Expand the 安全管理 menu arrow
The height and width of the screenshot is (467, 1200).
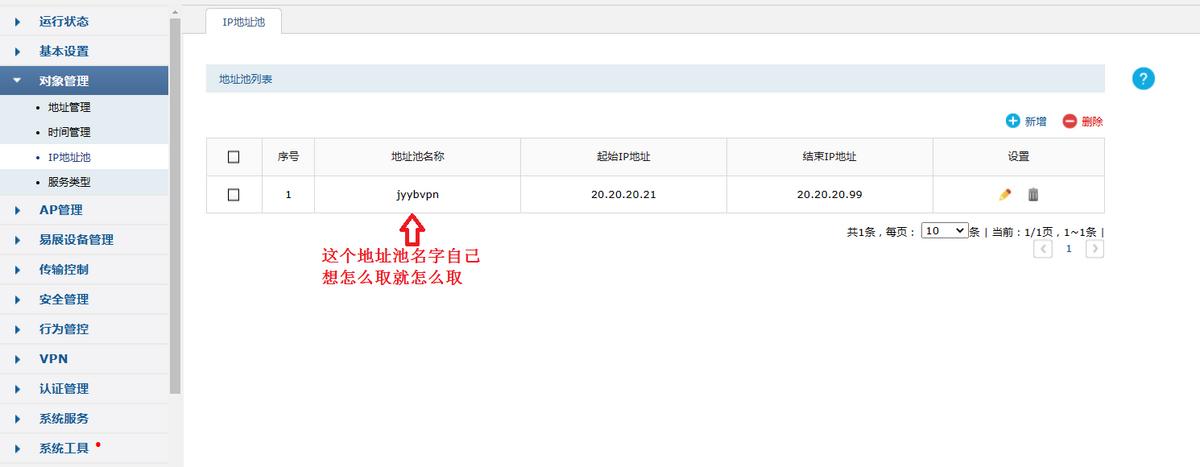(x=17, y=299)
